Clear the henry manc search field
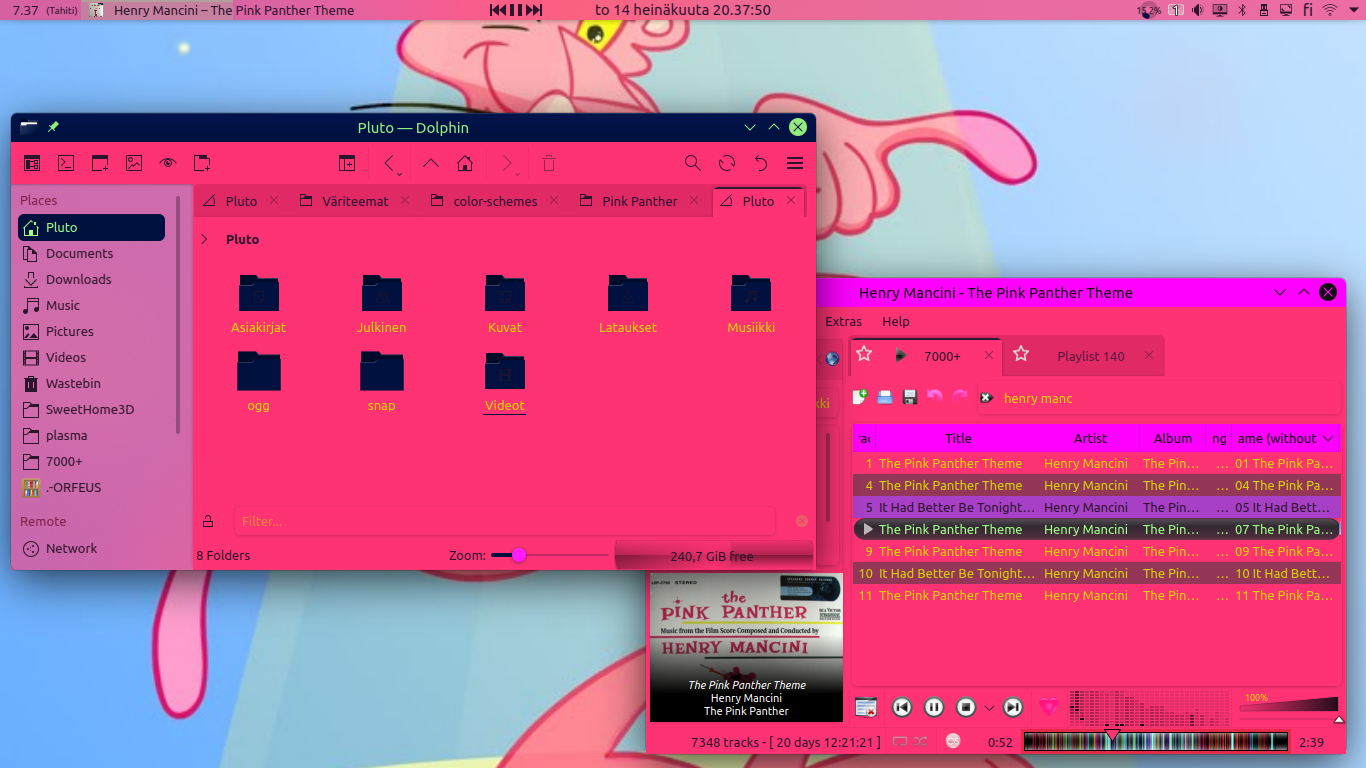This screenshot has height=768, width=1366. 985,397
